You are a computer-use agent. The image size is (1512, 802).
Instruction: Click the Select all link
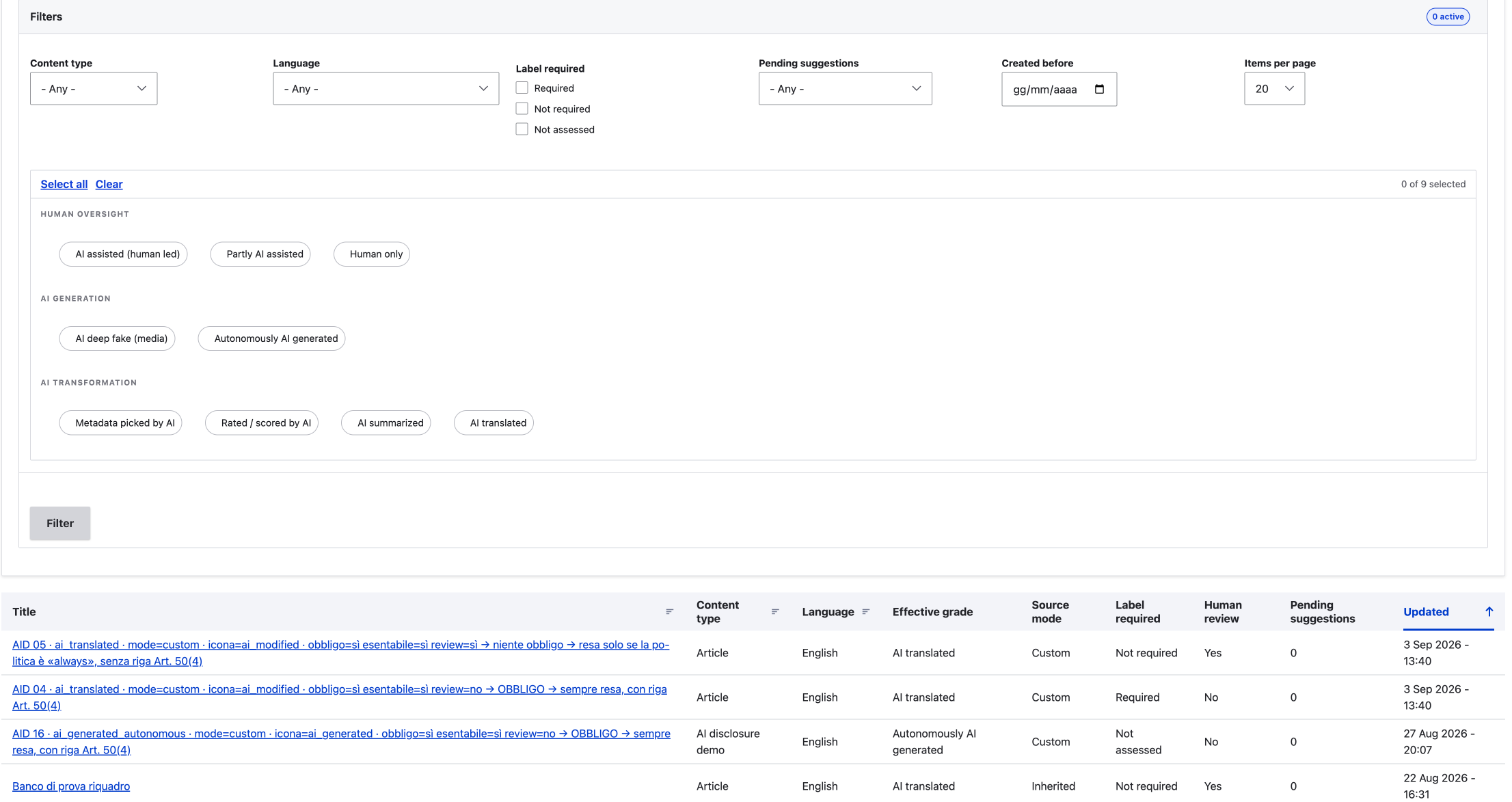point(64,184)
